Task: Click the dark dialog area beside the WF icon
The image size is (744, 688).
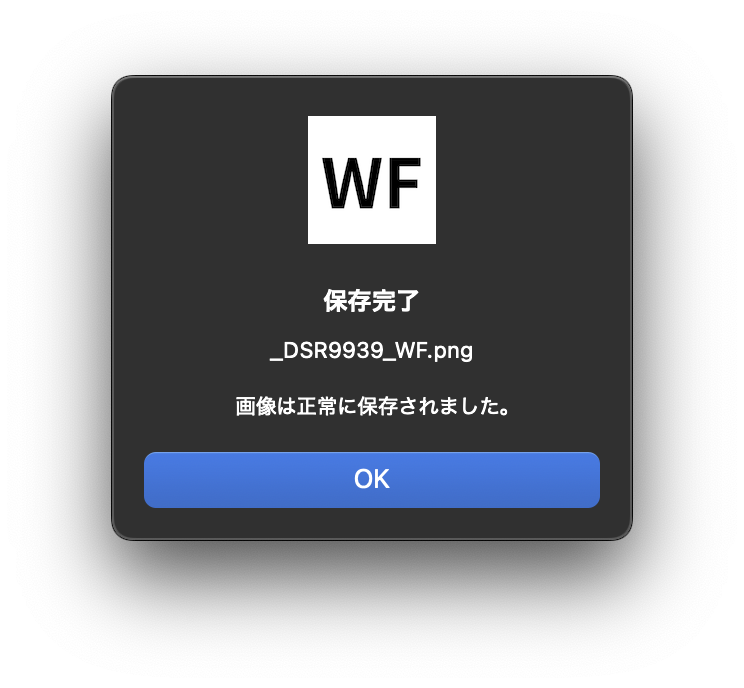Action: [214, 180]
